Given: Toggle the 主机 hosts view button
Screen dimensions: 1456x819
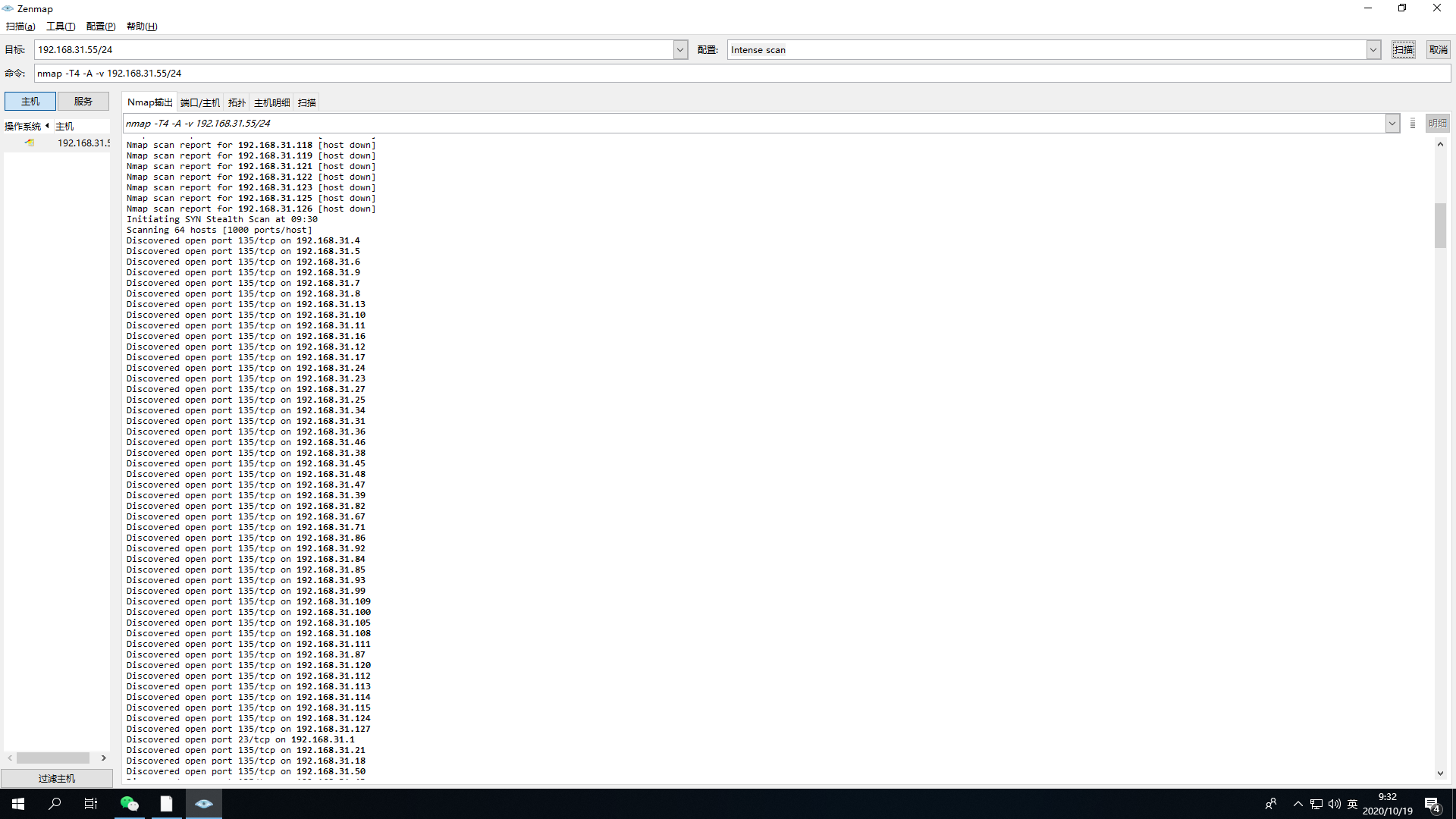Looking at the screenshot, I should click(30, 102).
